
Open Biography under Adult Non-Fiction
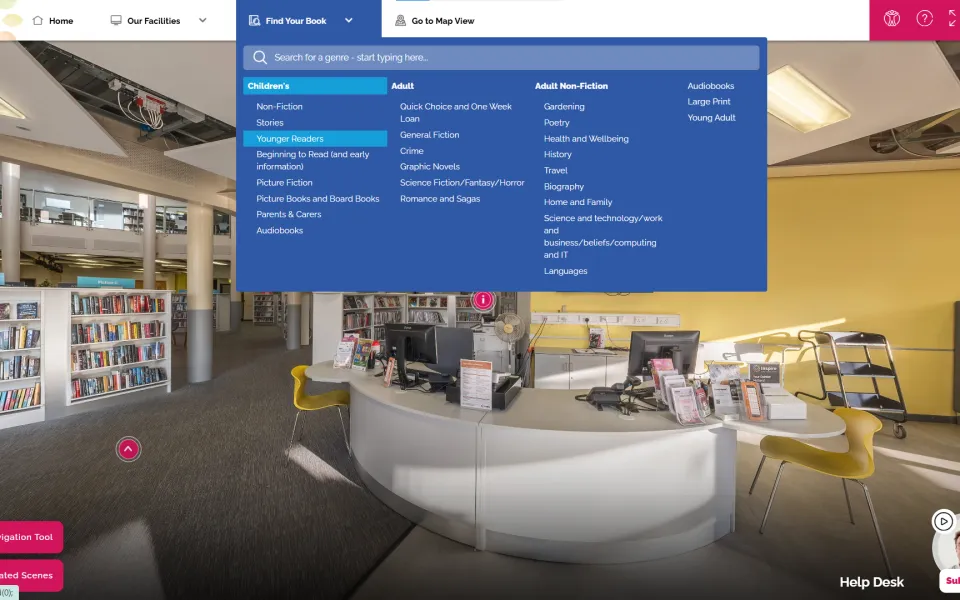point(564,187)
